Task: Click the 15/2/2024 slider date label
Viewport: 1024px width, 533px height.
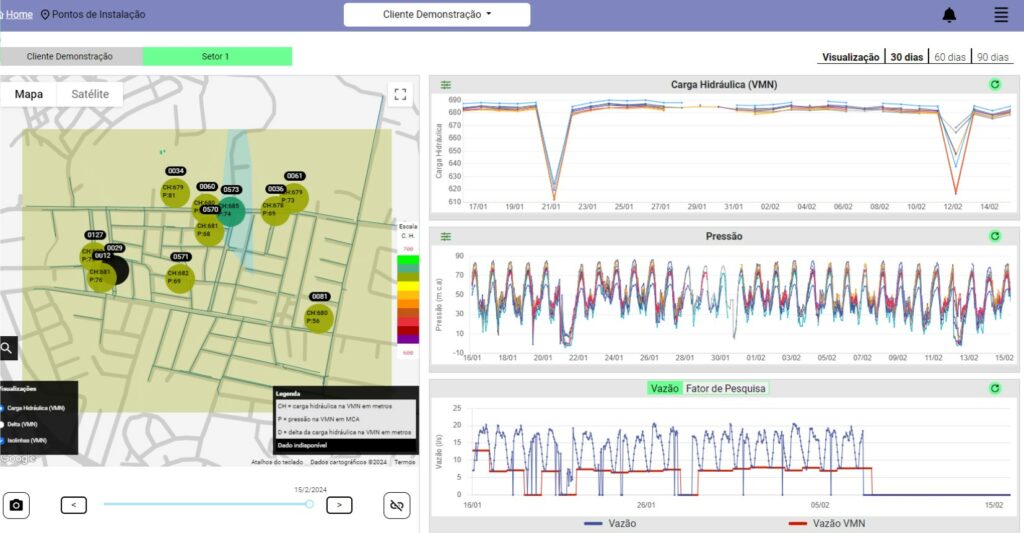Action: point(310,489)
